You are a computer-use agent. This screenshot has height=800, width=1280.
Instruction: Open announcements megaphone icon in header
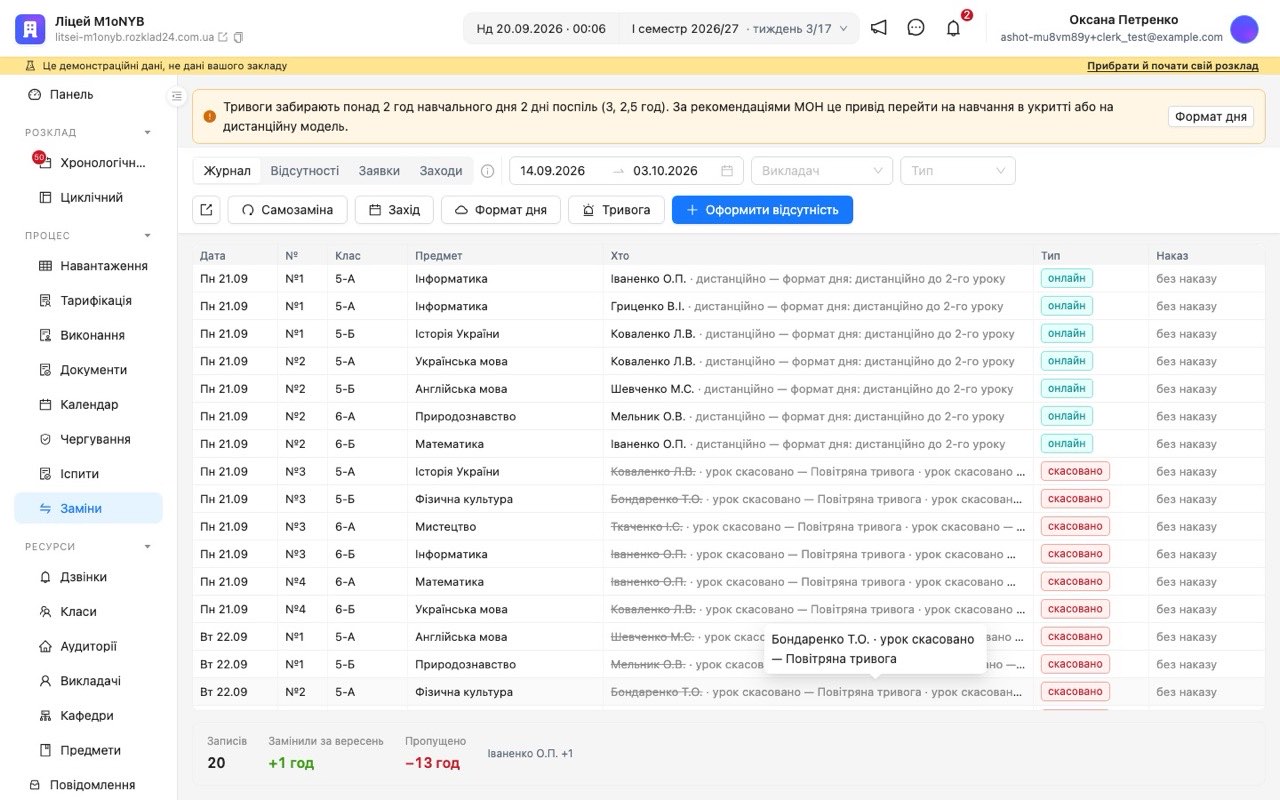coord(878,28)
